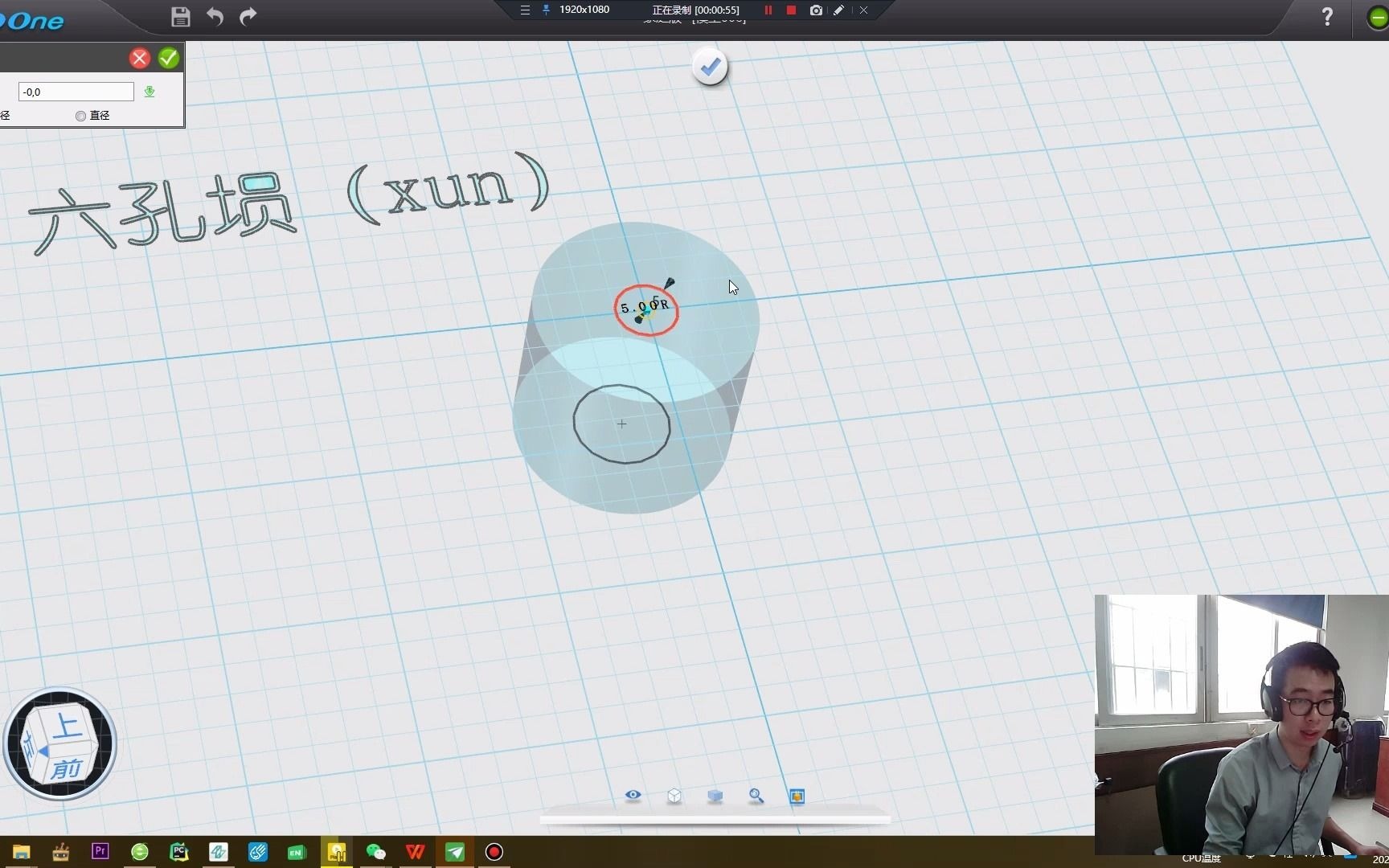Click the 上 face of the view cube
Screen dimensions: 1389x868
click(68, 726)
